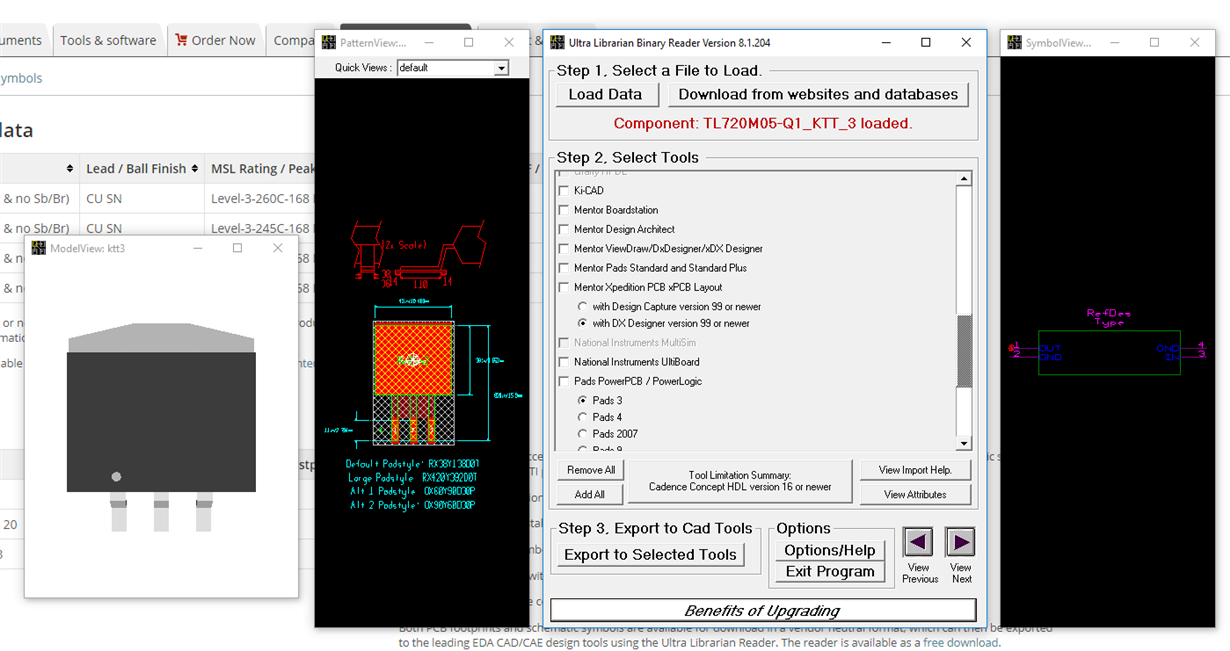Click the SymbolView window title icon
This screenshot has height=651, width=1230.
(x=1013, y=43)
